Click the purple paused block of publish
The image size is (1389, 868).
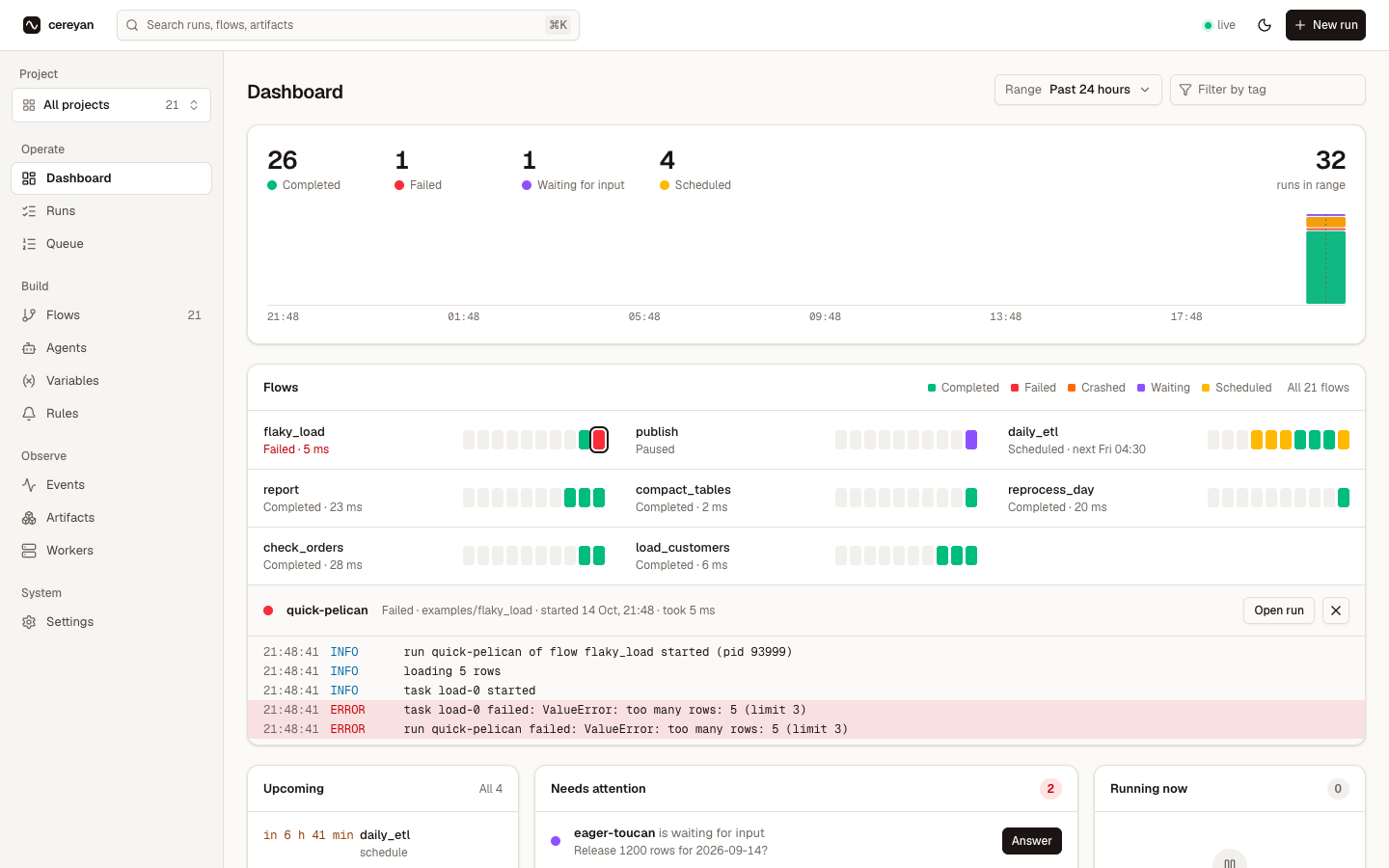[x=971, y=440]
